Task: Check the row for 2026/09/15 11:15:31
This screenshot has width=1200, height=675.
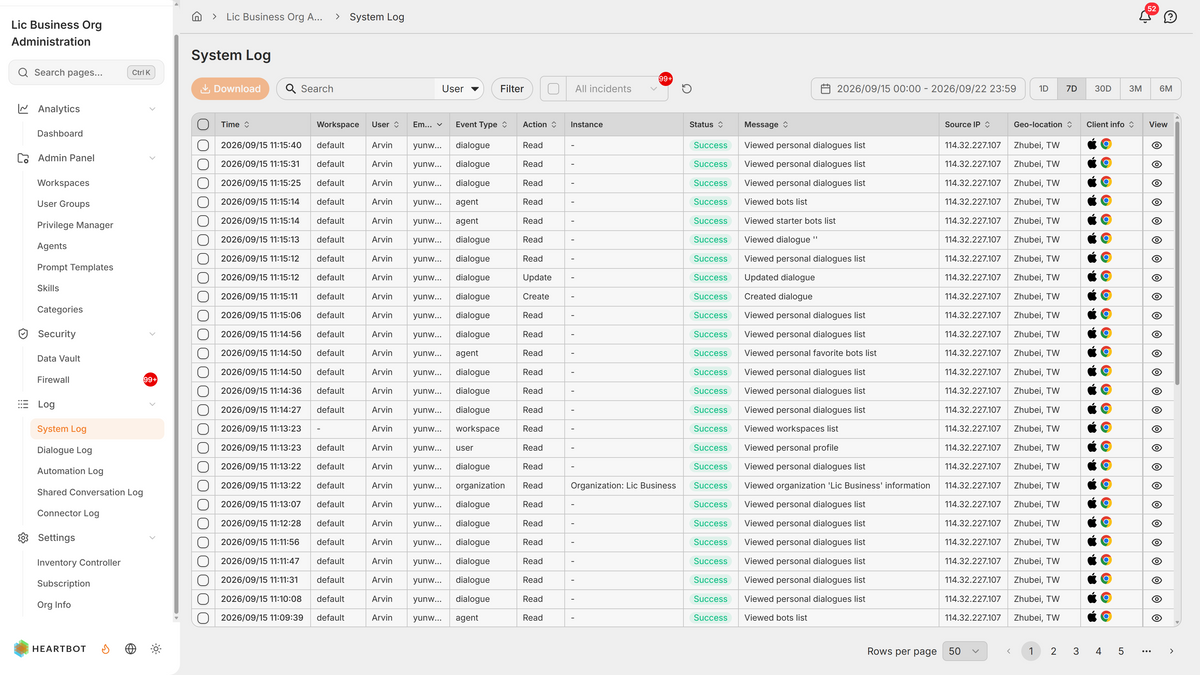Action: [203, 164]
